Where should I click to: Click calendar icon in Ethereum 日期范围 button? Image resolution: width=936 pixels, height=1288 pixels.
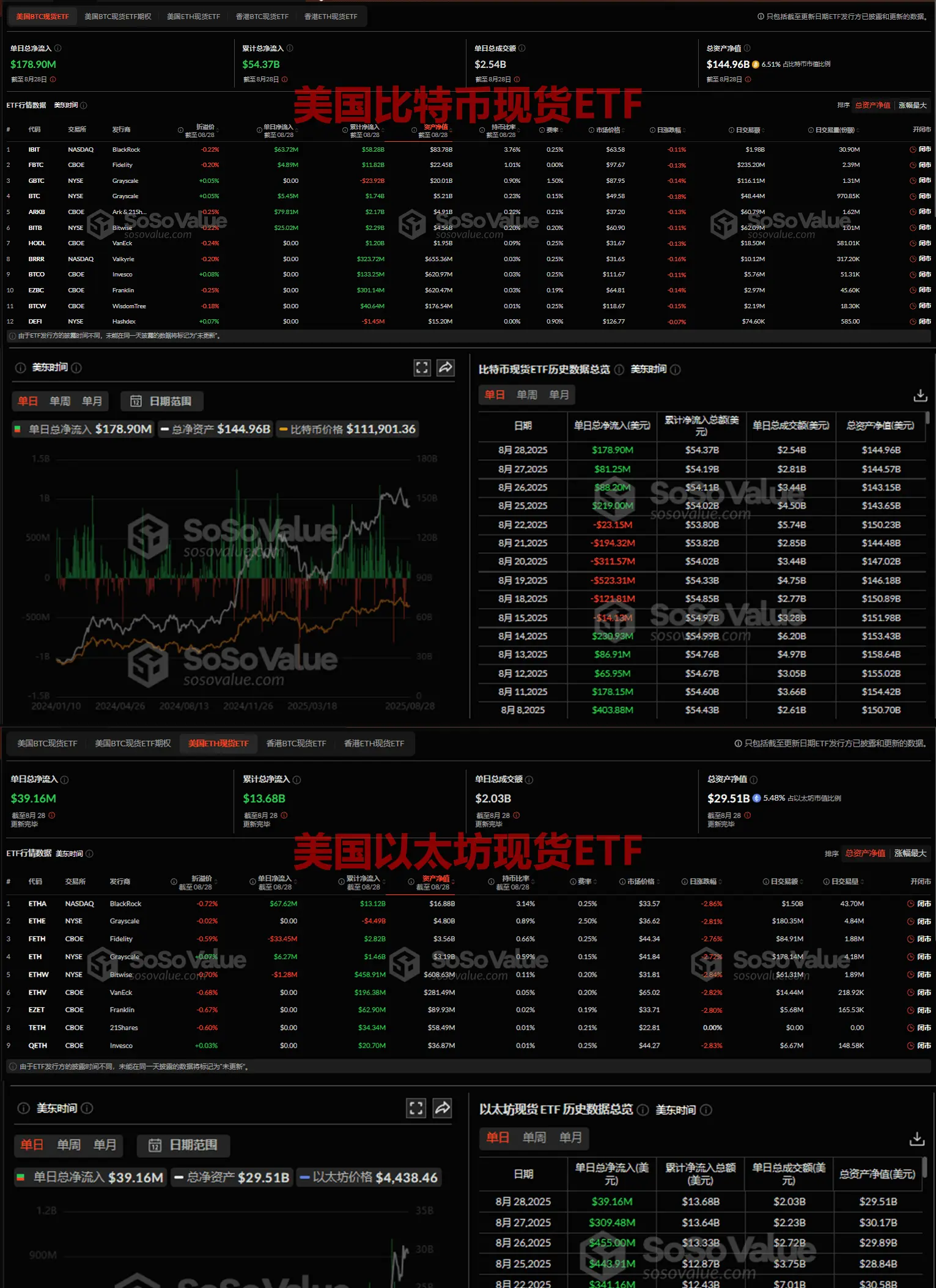click(155, 1145)
